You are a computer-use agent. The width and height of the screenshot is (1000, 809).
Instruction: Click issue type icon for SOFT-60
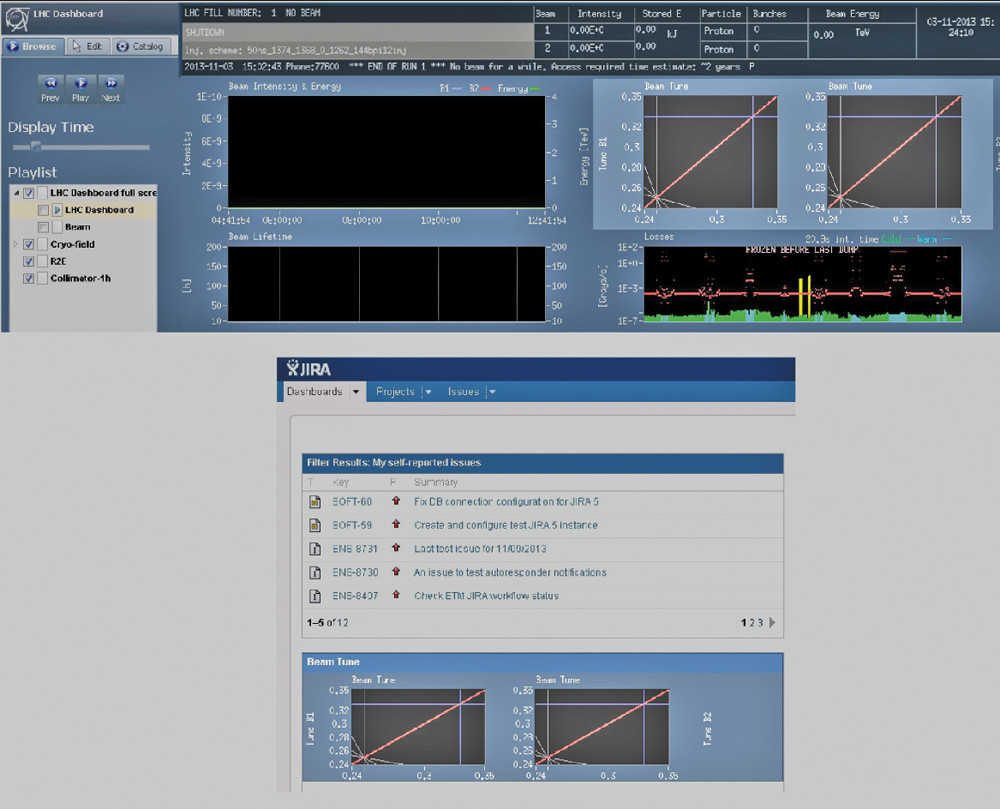tap(313, 501)
